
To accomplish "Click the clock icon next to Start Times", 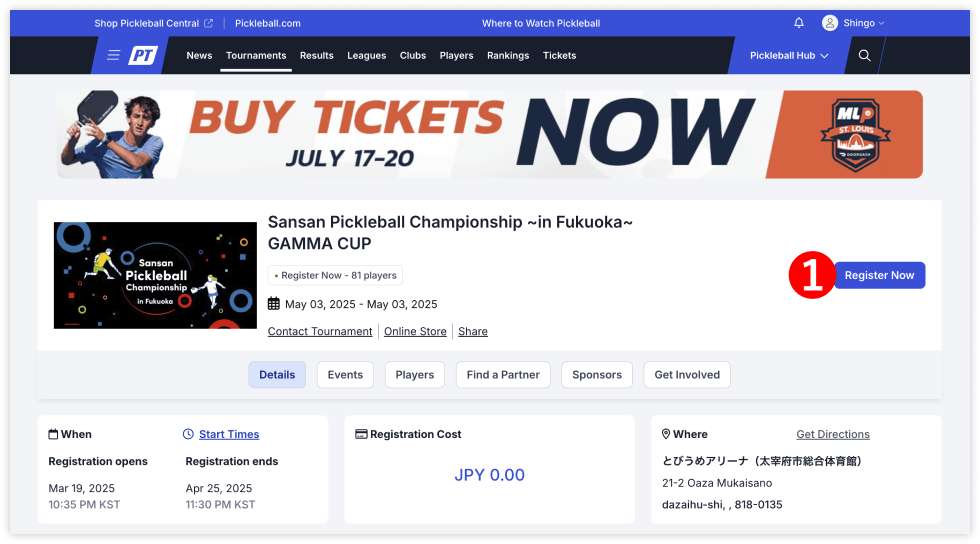I will click(188, 434).
